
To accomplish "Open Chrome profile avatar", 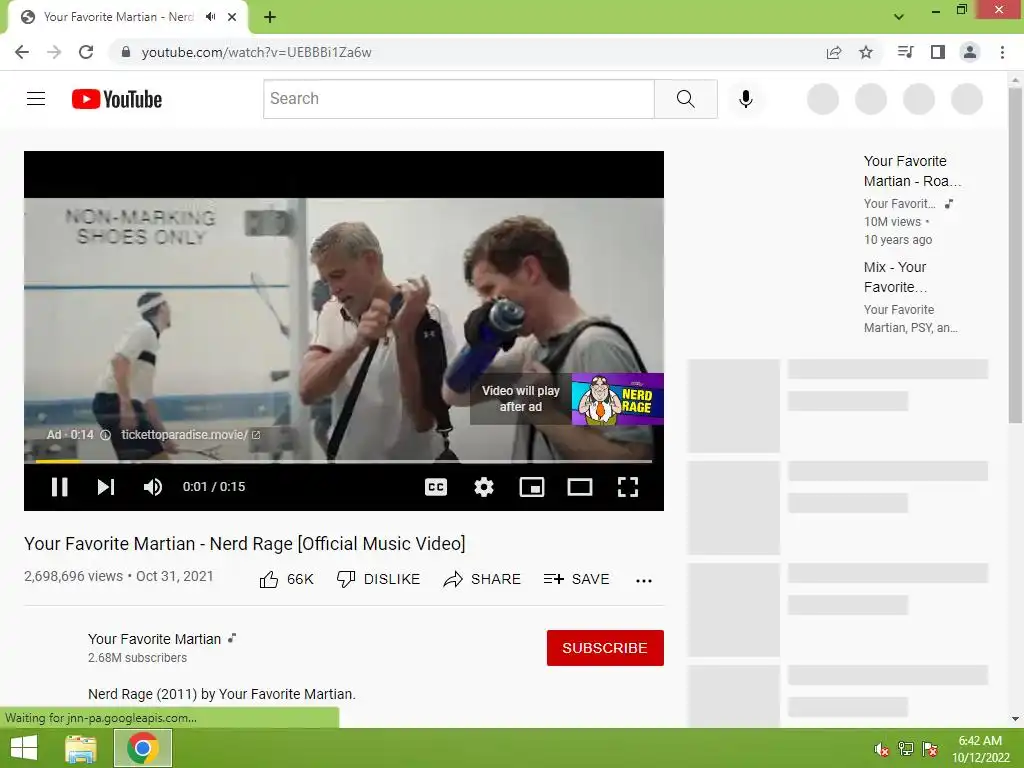I will [970, 52].
